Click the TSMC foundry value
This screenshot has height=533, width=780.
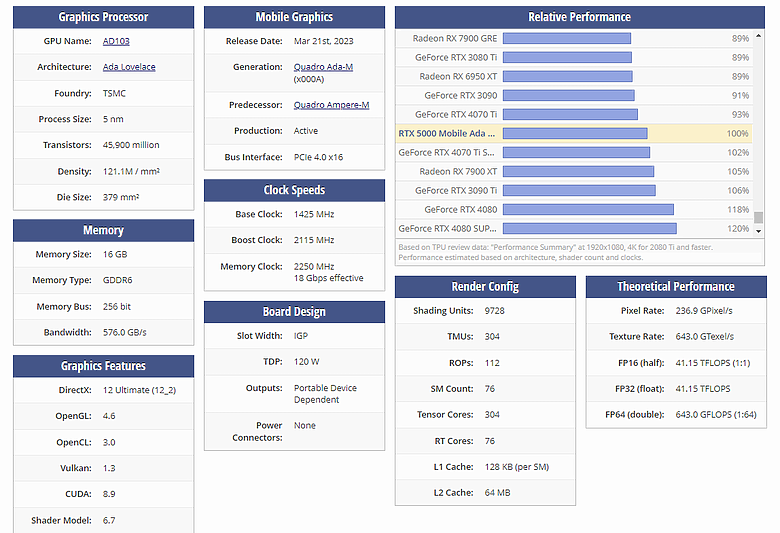coord(114,94)
